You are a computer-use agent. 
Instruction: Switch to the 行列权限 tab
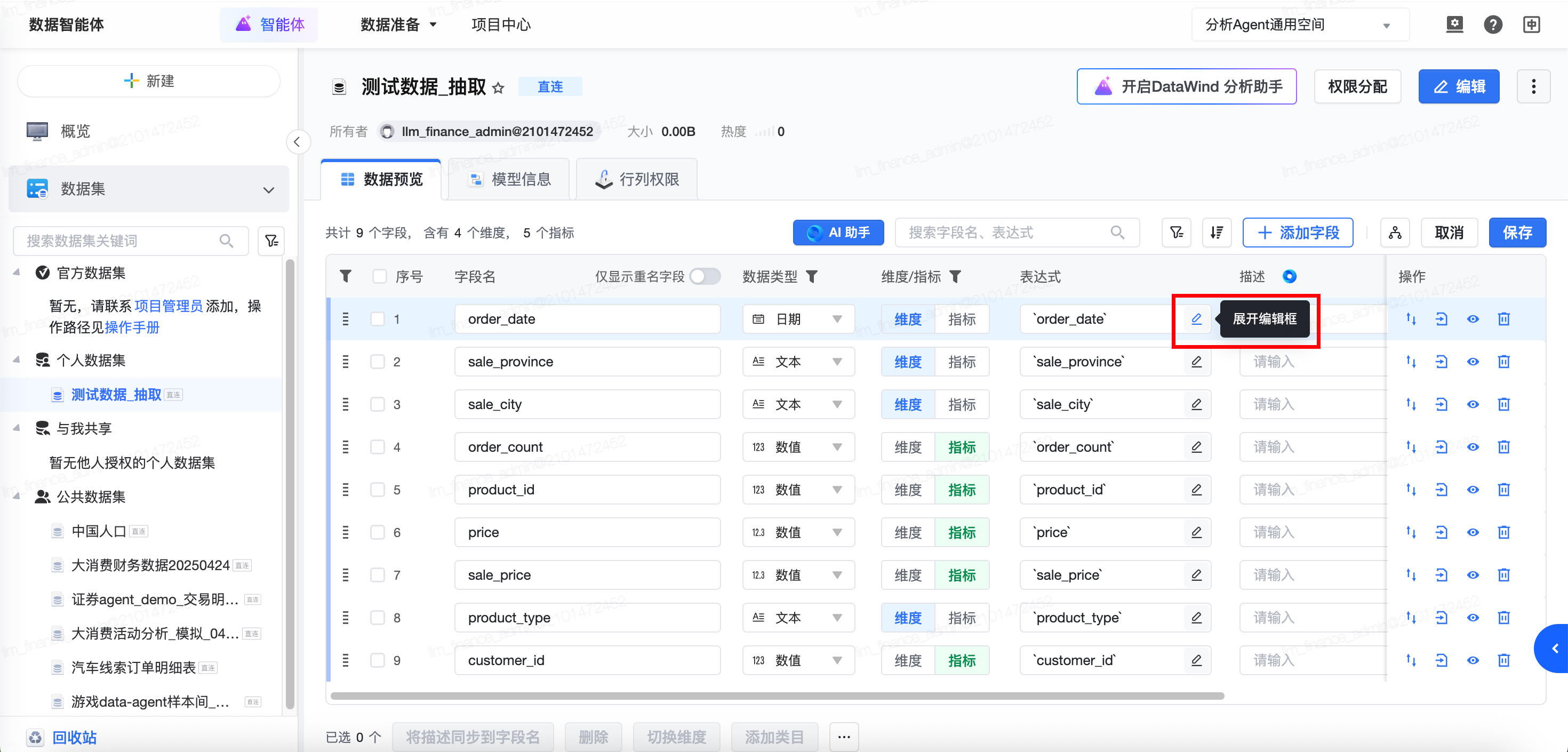point(637,179)
